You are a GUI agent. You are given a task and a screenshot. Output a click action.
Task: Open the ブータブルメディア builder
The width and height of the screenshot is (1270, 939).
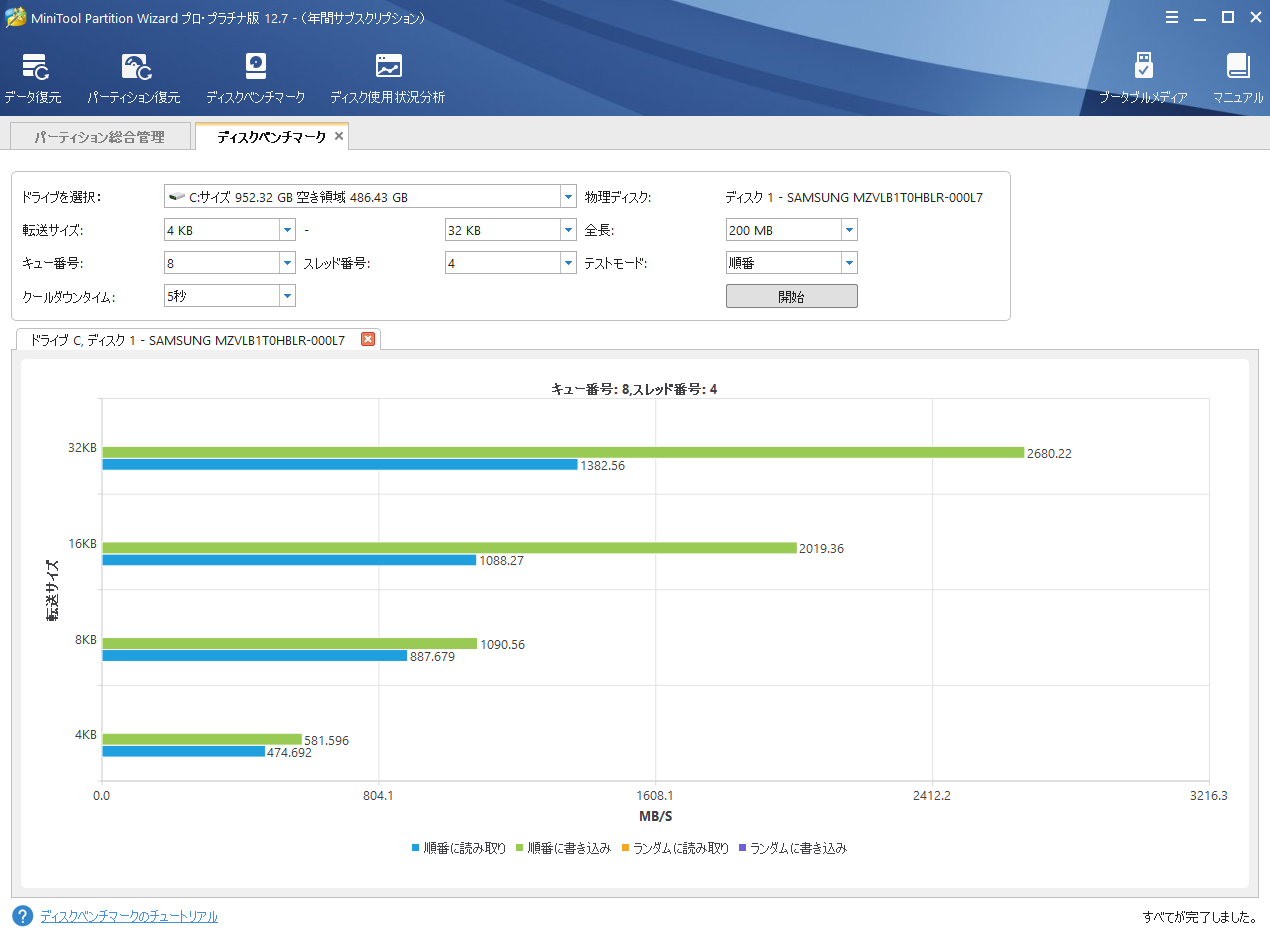(1143, 79)
